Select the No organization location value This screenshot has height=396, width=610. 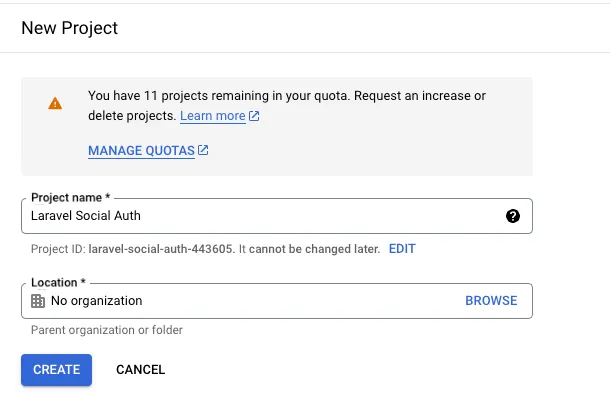(x=96, y=301)
